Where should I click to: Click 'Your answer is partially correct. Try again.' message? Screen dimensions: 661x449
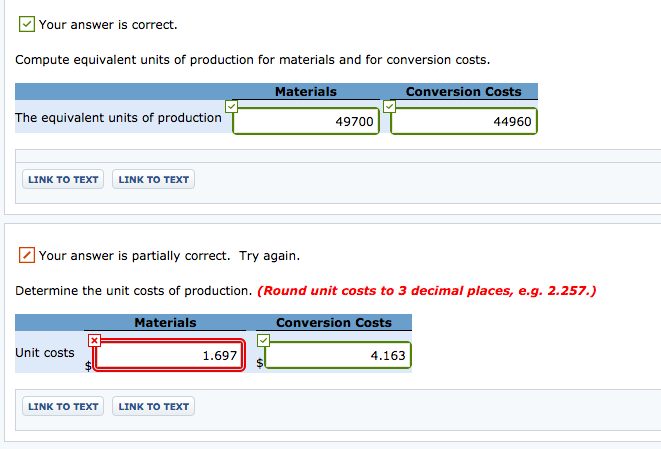point(169,256)
